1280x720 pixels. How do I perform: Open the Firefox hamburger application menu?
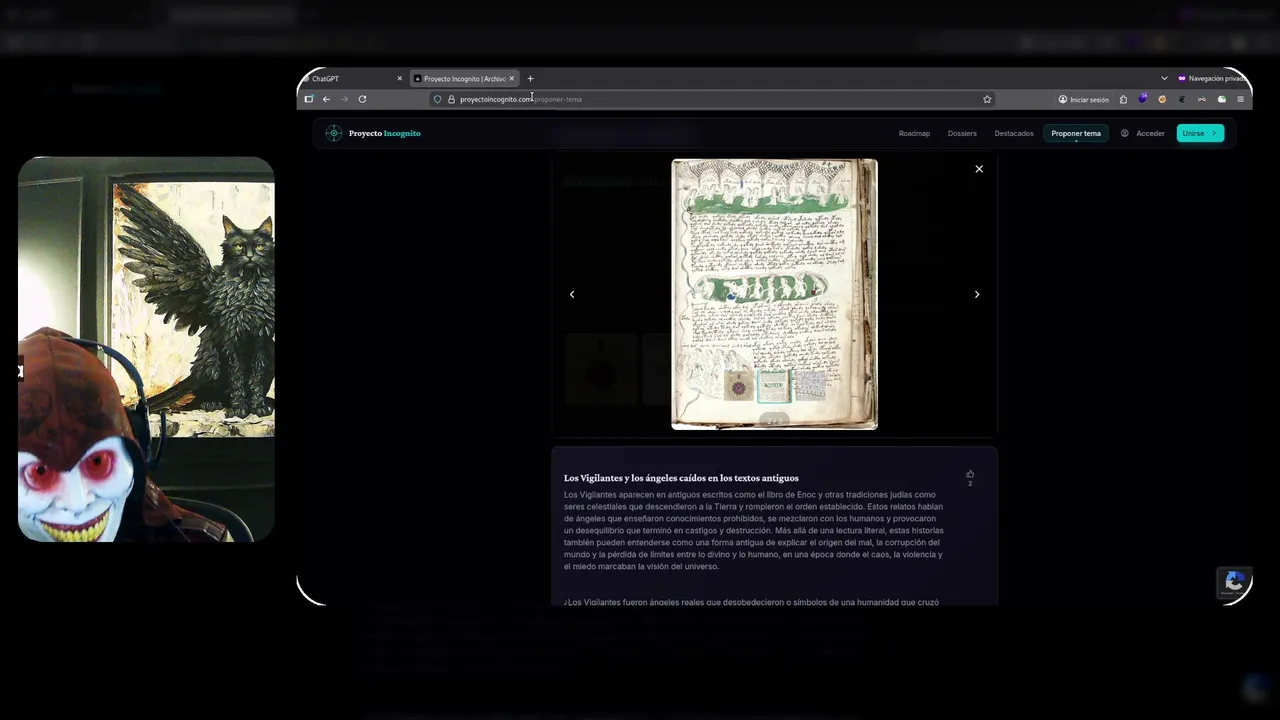1240,99
